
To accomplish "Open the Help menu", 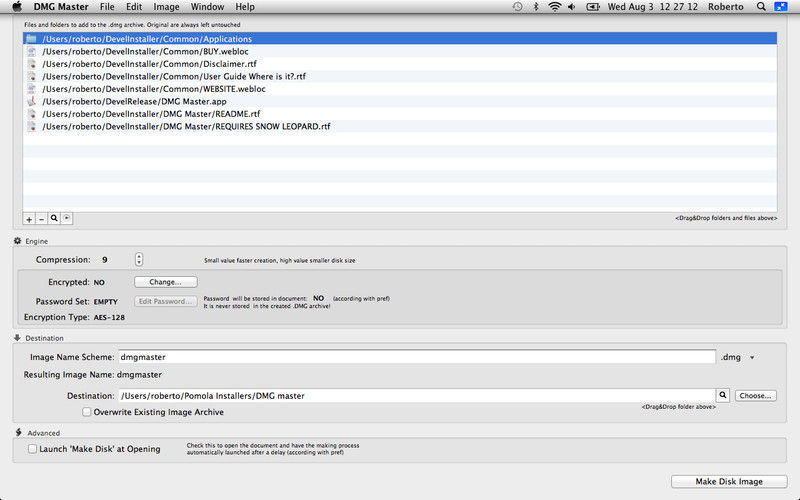I will click(245, 7).
